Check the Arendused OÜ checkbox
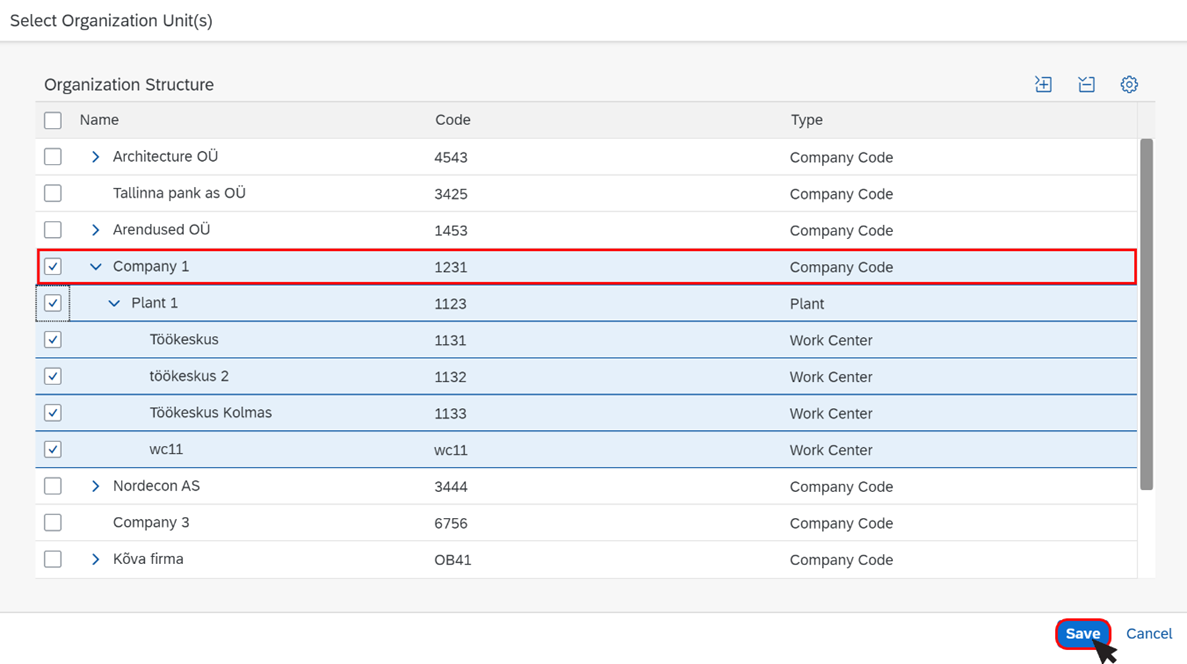Viewport: 1187px width, 664px height. (53, 229)
